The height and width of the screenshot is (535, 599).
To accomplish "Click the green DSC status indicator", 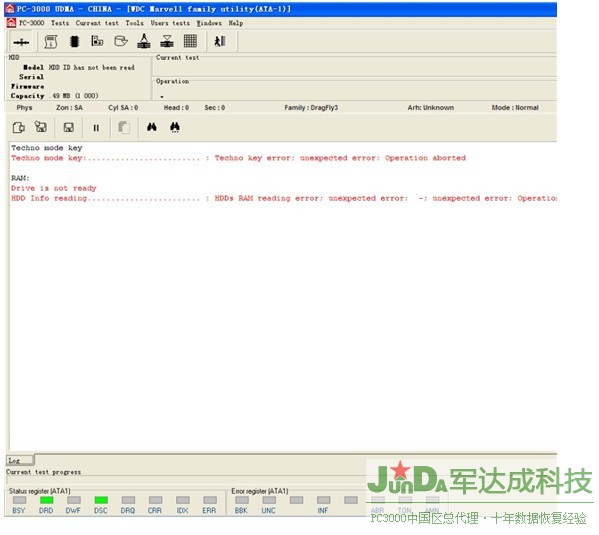I will [x=101, y=500].
